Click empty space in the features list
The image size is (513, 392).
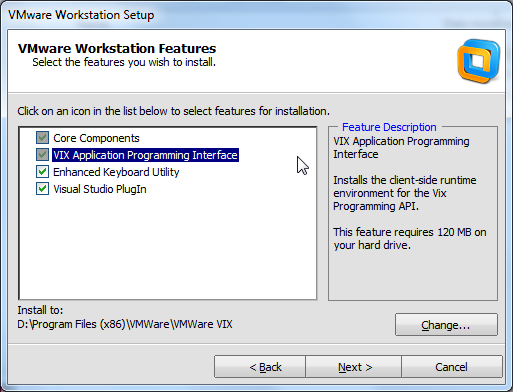point(167,247)
